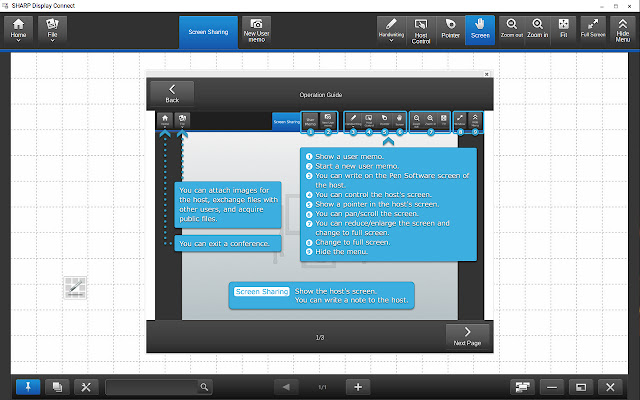
Task: Click the 1/1 sheet counter
Action: point(322,387)
